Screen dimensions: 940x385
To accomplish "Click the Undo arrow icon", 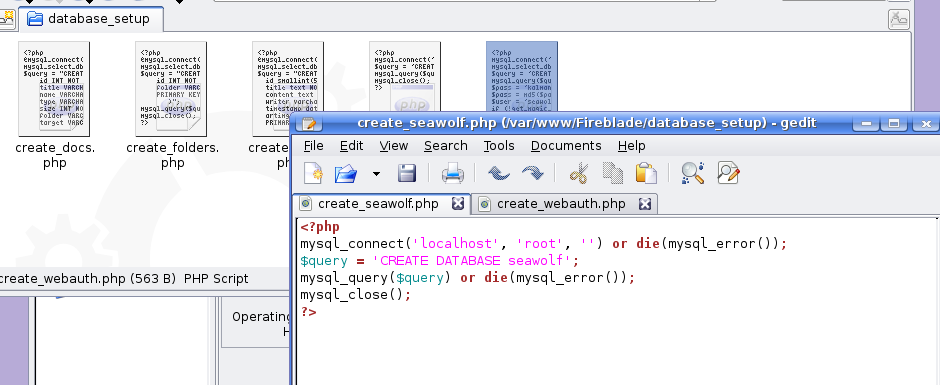I will tap(498, 174).
